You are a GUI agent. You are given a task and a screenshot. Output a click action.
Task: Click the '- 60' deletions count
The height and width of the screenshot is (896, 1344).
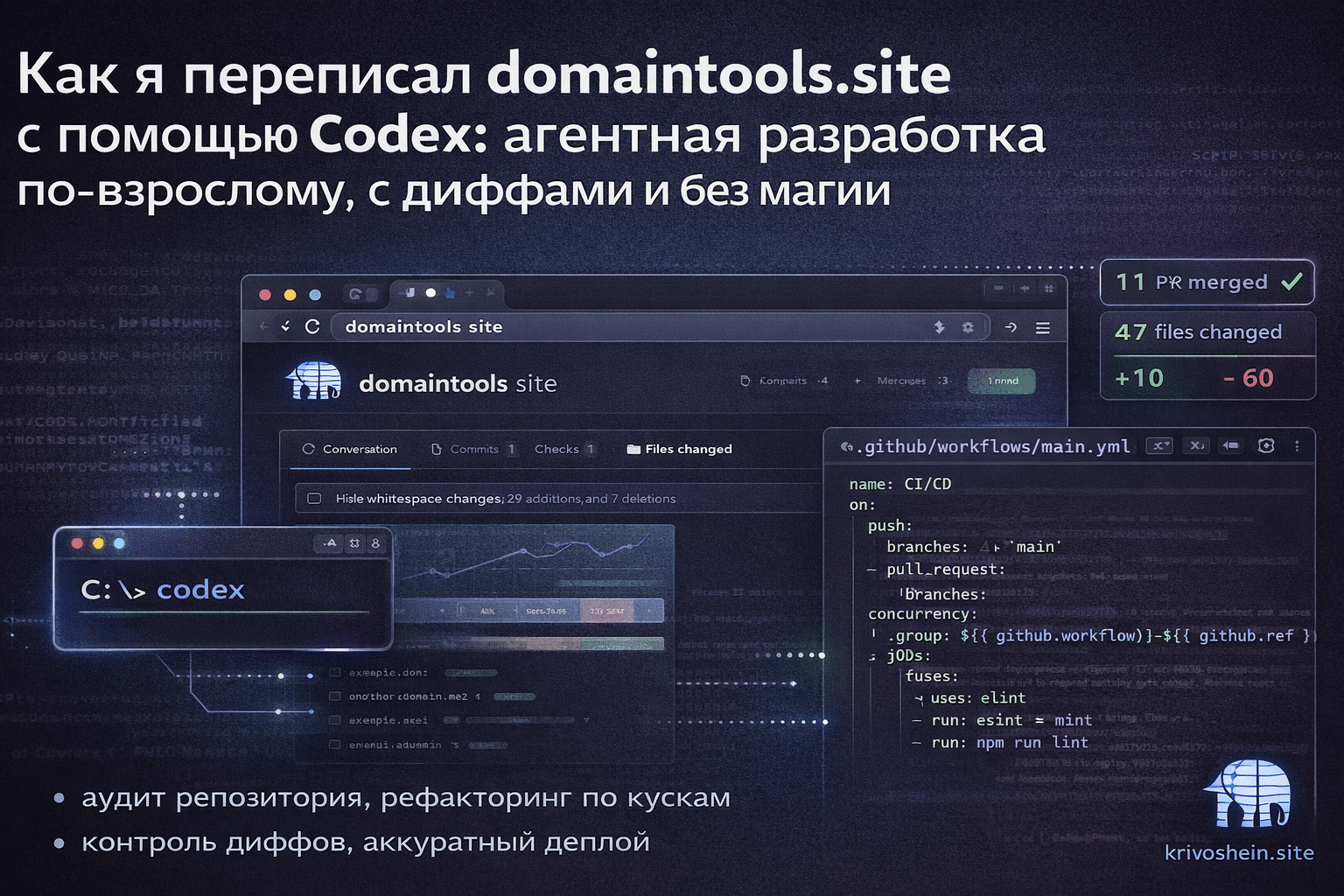[x=1248, y=378]
